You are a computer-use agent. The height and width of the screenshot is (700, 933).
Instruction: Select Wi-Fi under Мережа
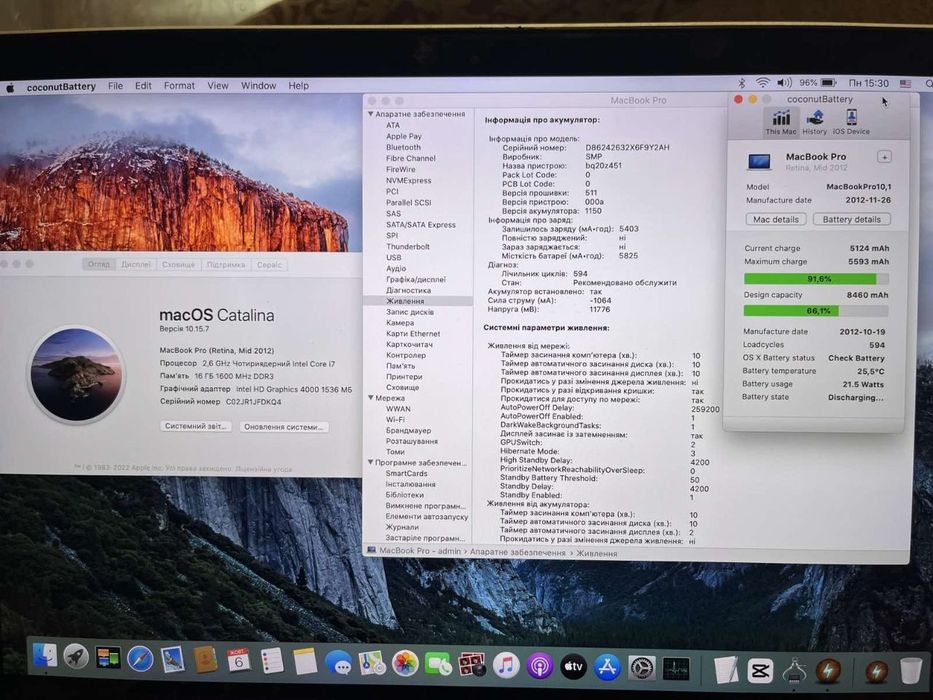coord(395,419)
